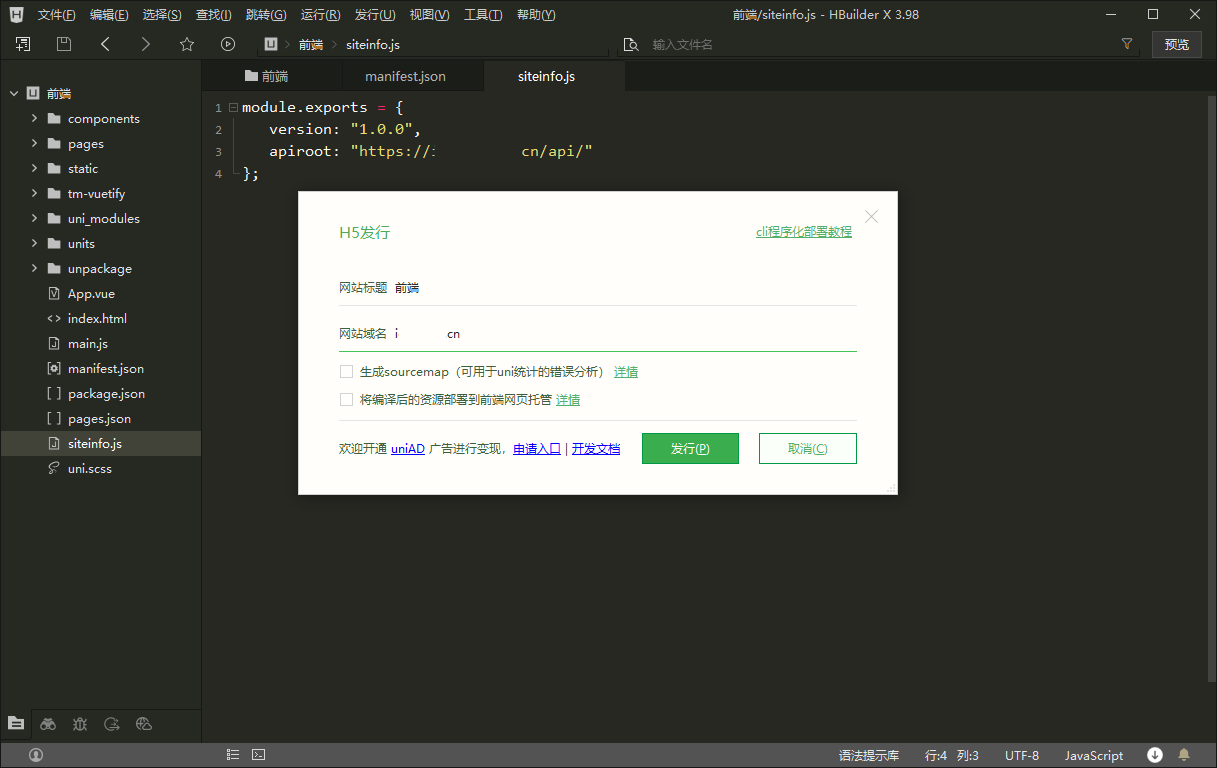Switch to the manifest.json tab
The image size is (1217, 768).
click(405, 77)
